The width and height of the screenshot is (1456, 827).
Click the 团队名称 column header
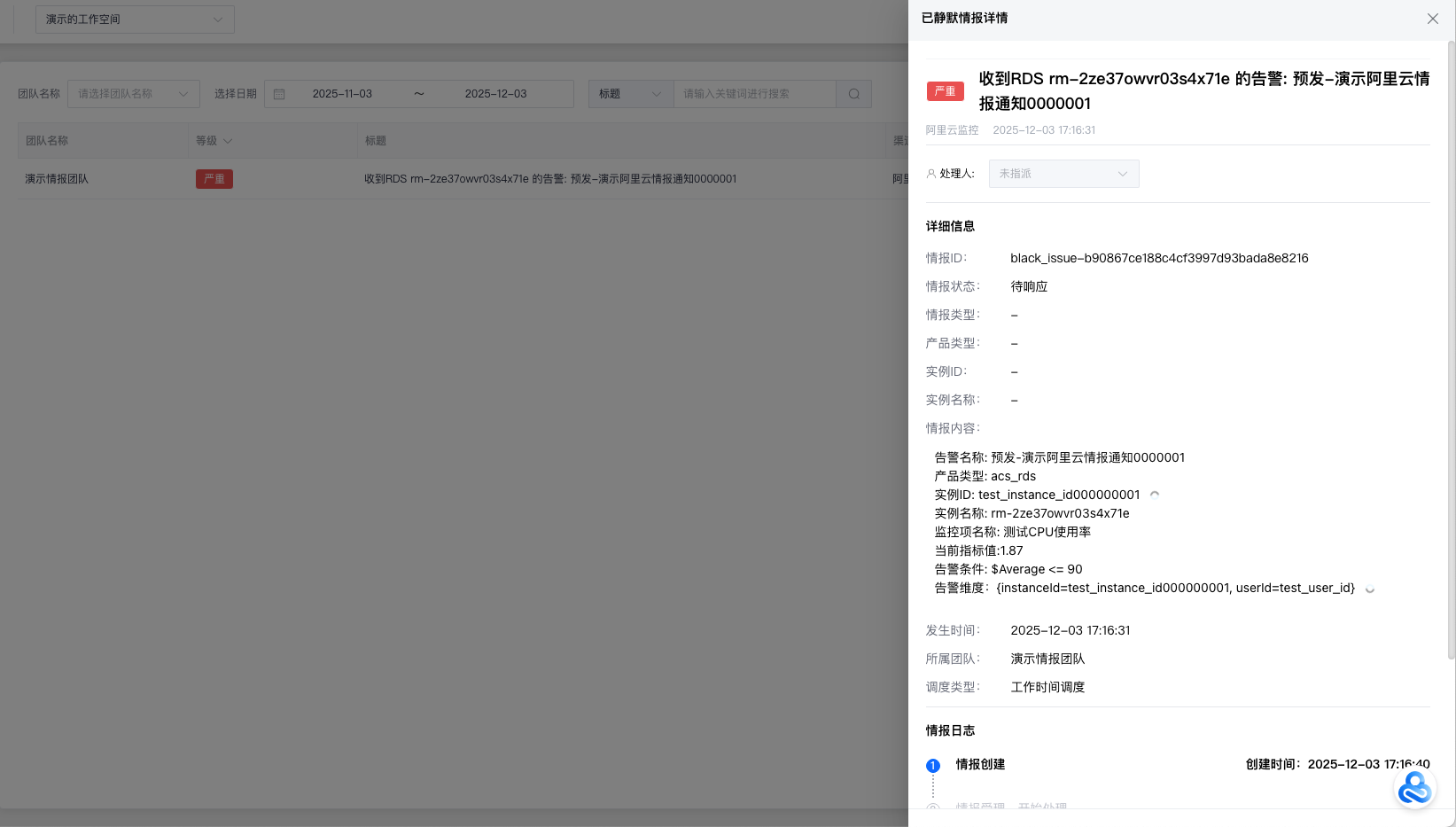pyautogui.click(x=47, y=141)
